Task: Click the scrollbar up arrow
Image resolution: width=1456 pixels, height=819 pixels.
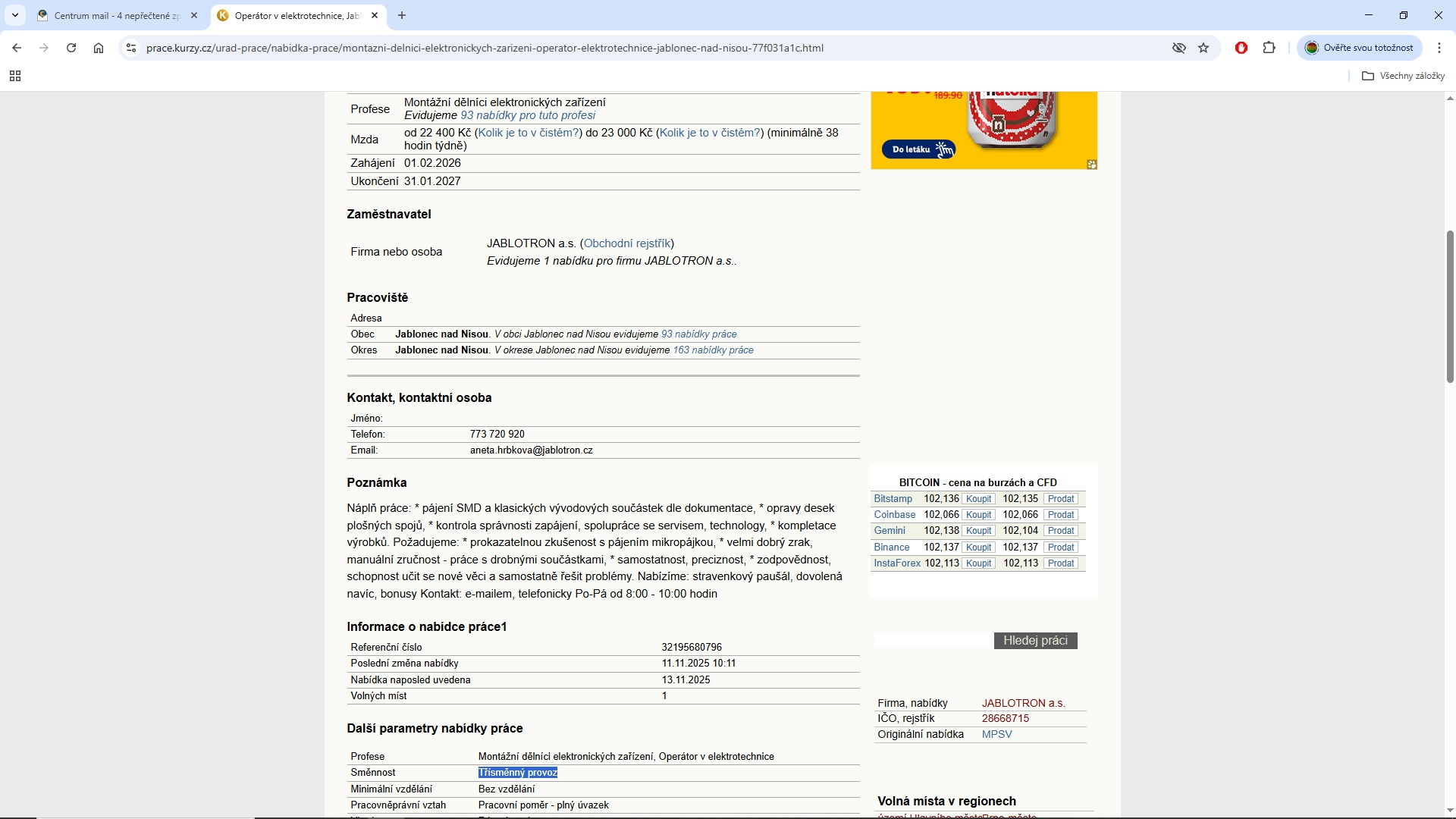Action: click(x=1451, y=99)
